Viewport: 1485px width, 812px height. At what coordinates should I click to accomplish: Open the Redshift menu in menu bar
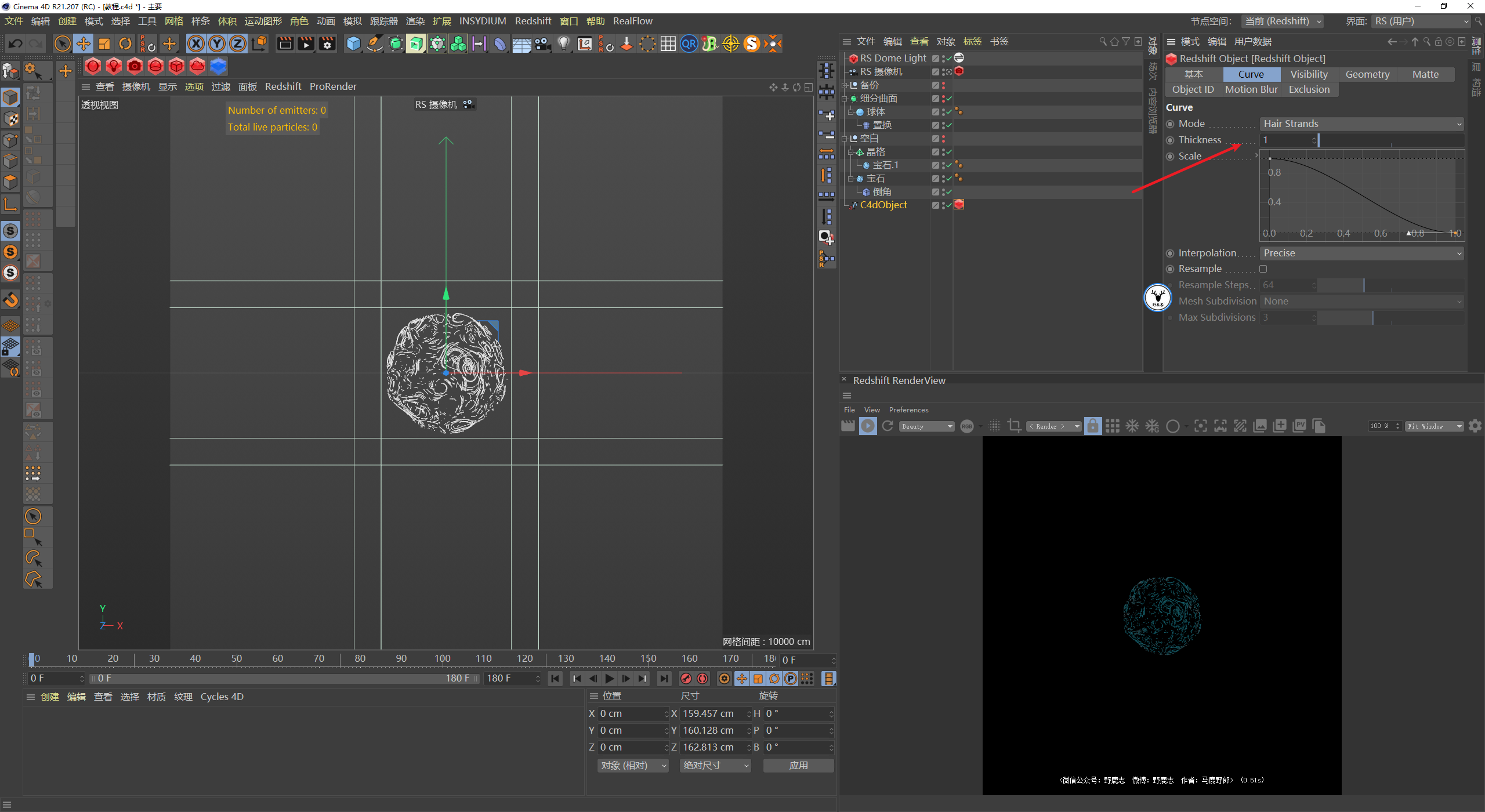coord(533,21)
